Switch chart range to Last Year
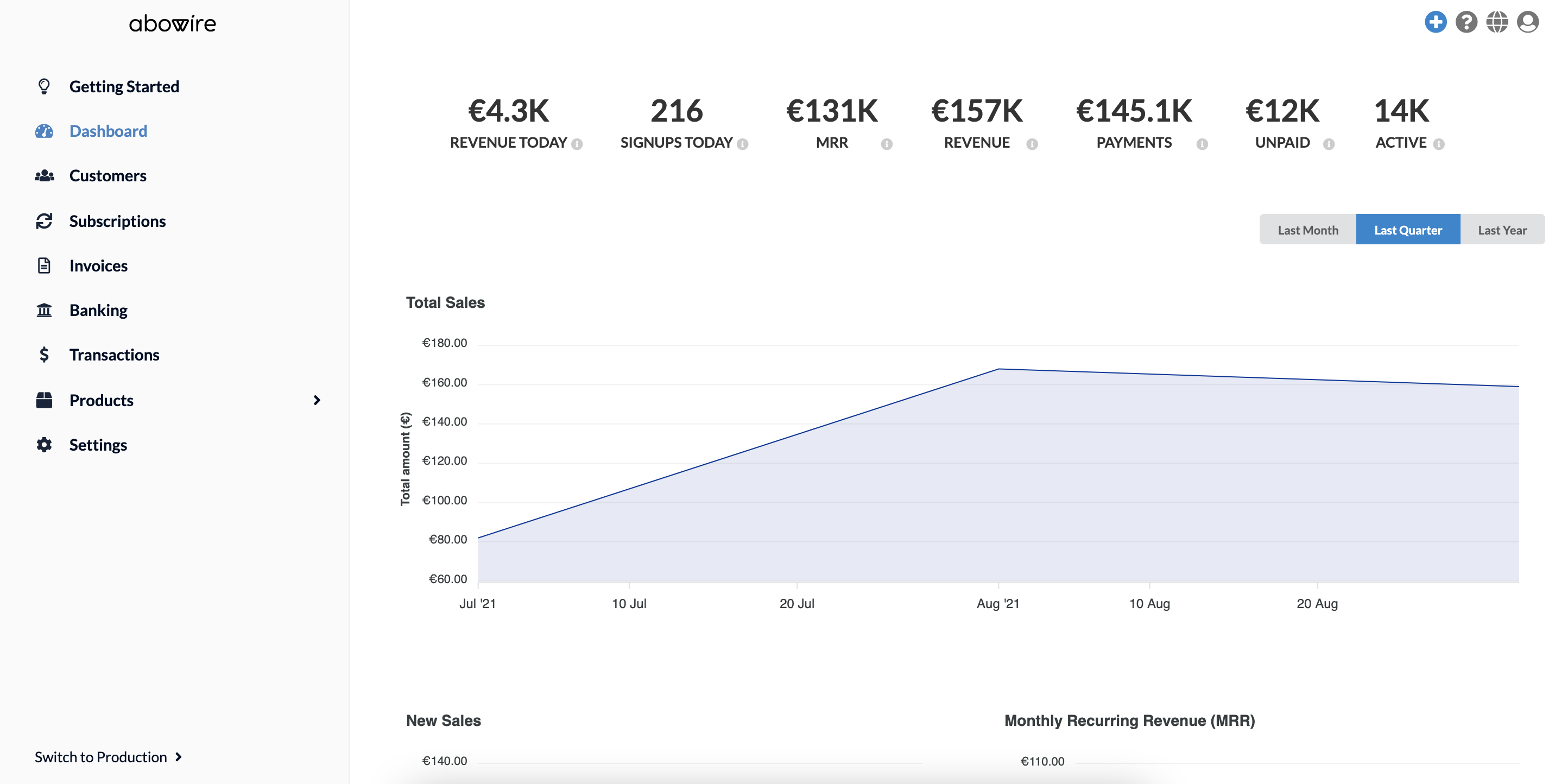The image size is (1555, 784). 1501,230
